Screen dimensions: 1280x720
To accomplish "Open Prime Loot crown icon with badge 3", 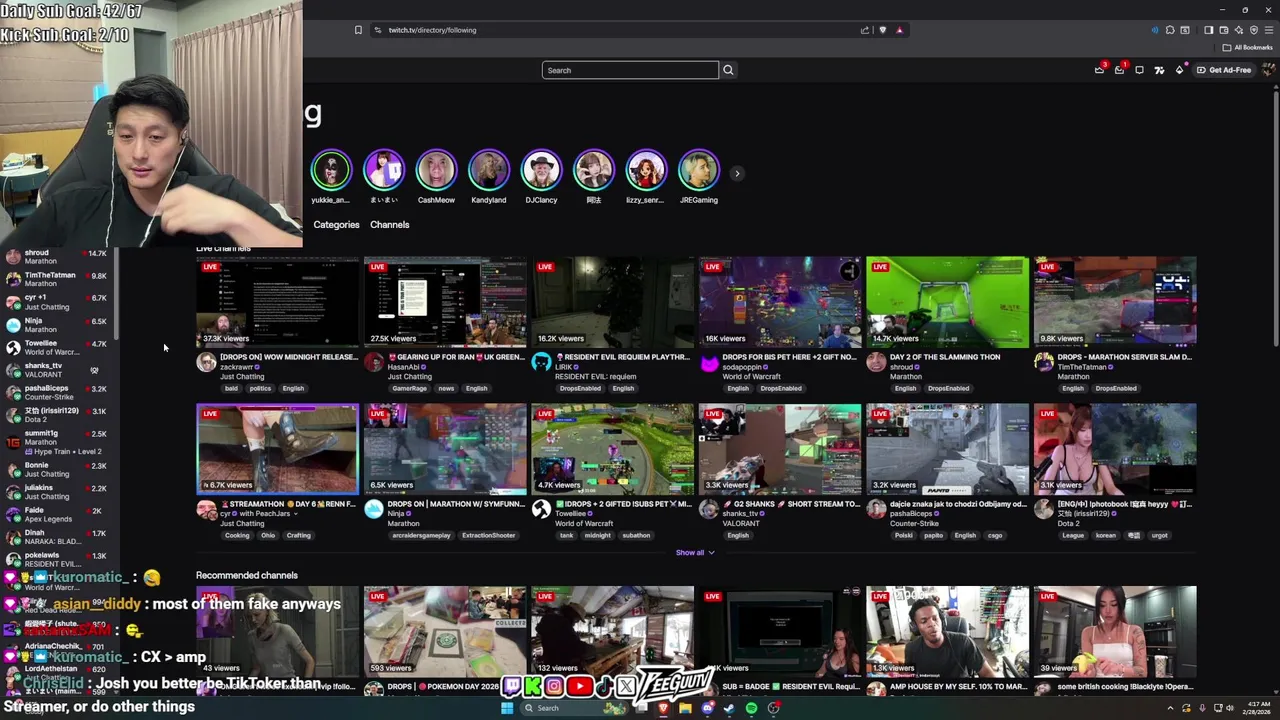I will pos(1100,70).
